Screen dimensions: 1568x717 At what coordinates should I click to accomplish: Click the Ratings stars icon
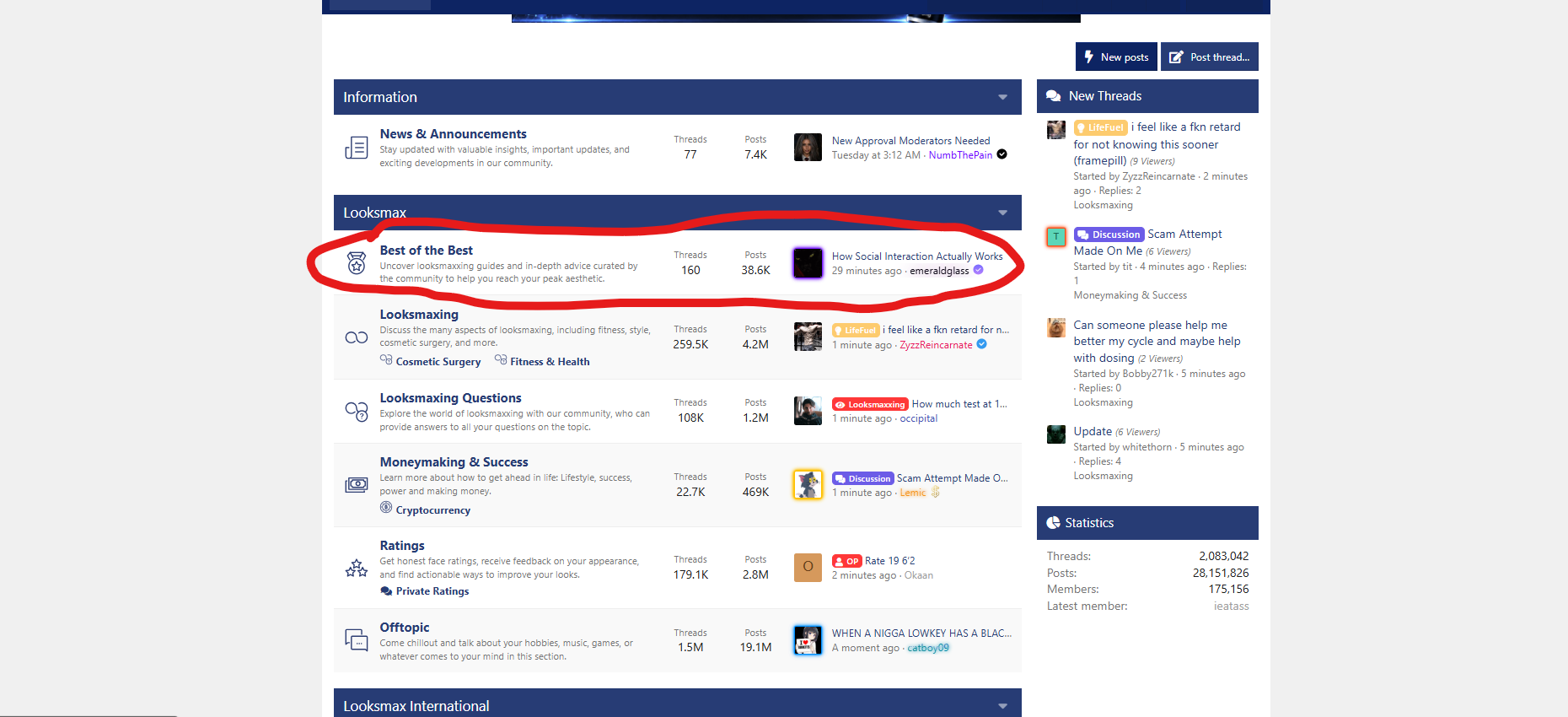click(357, 568)
